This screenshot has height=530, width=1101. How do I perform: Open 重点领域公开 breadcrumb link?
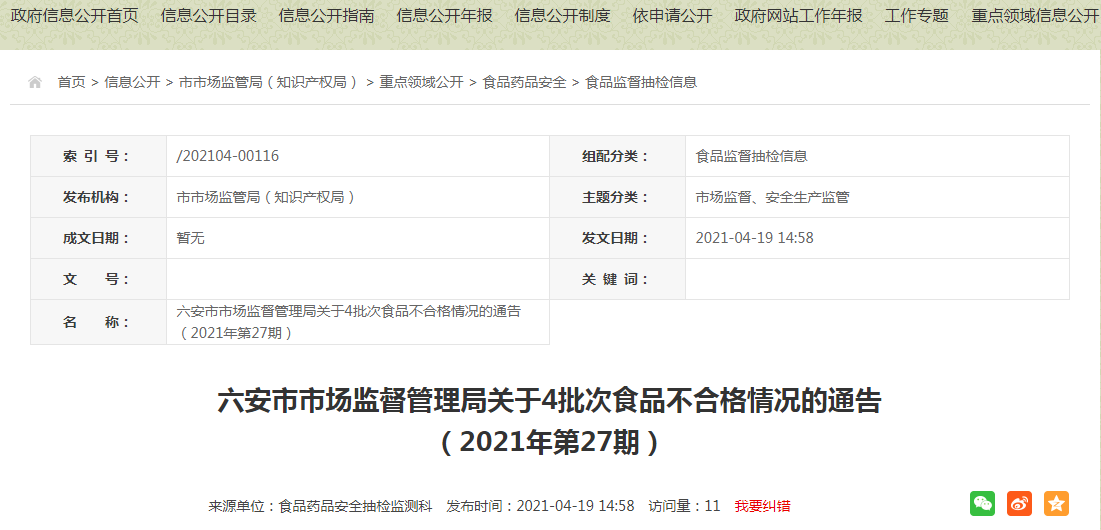coord(421,83)
